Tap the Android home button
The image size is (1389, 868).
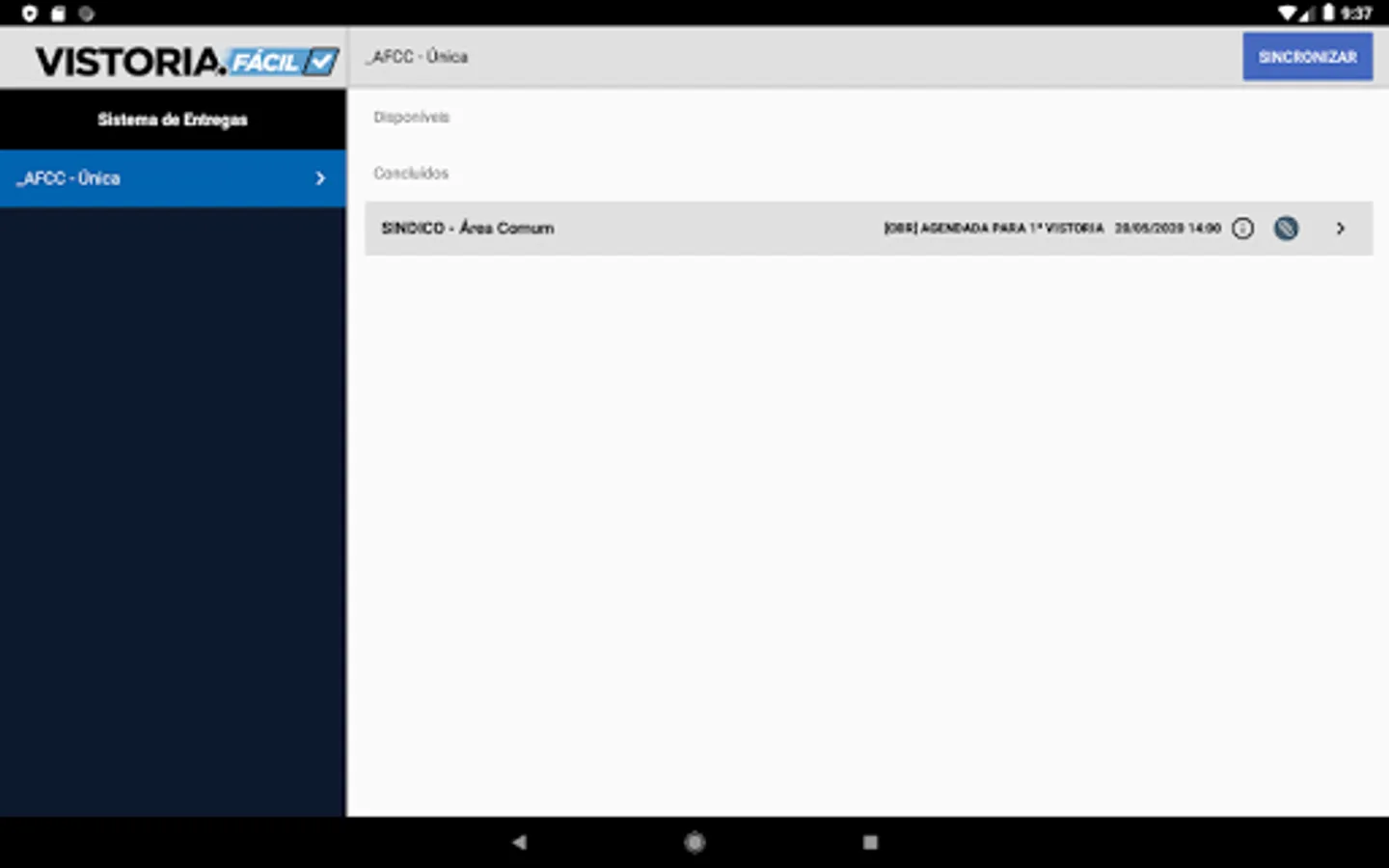[694, 842]
